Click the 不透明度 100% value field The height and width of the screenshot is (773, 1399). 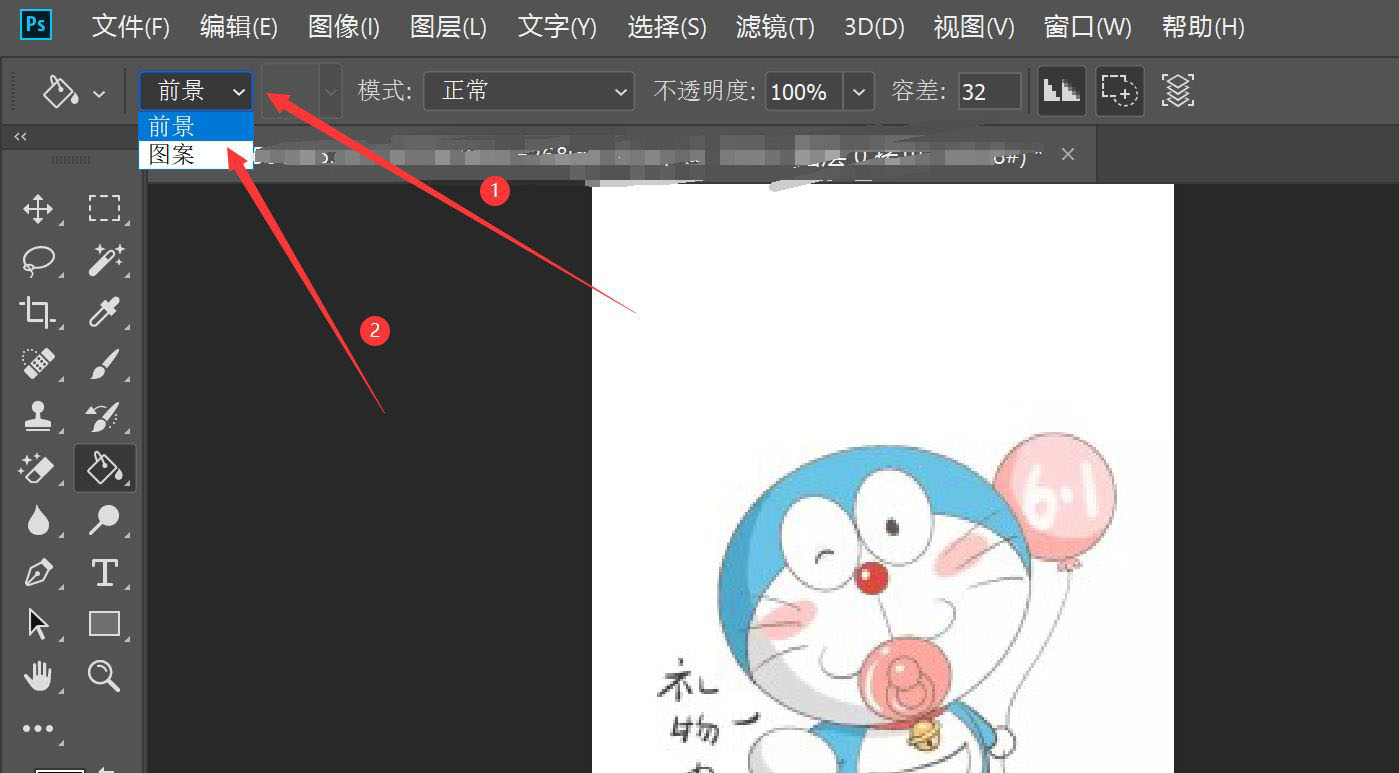click(804, 92)
